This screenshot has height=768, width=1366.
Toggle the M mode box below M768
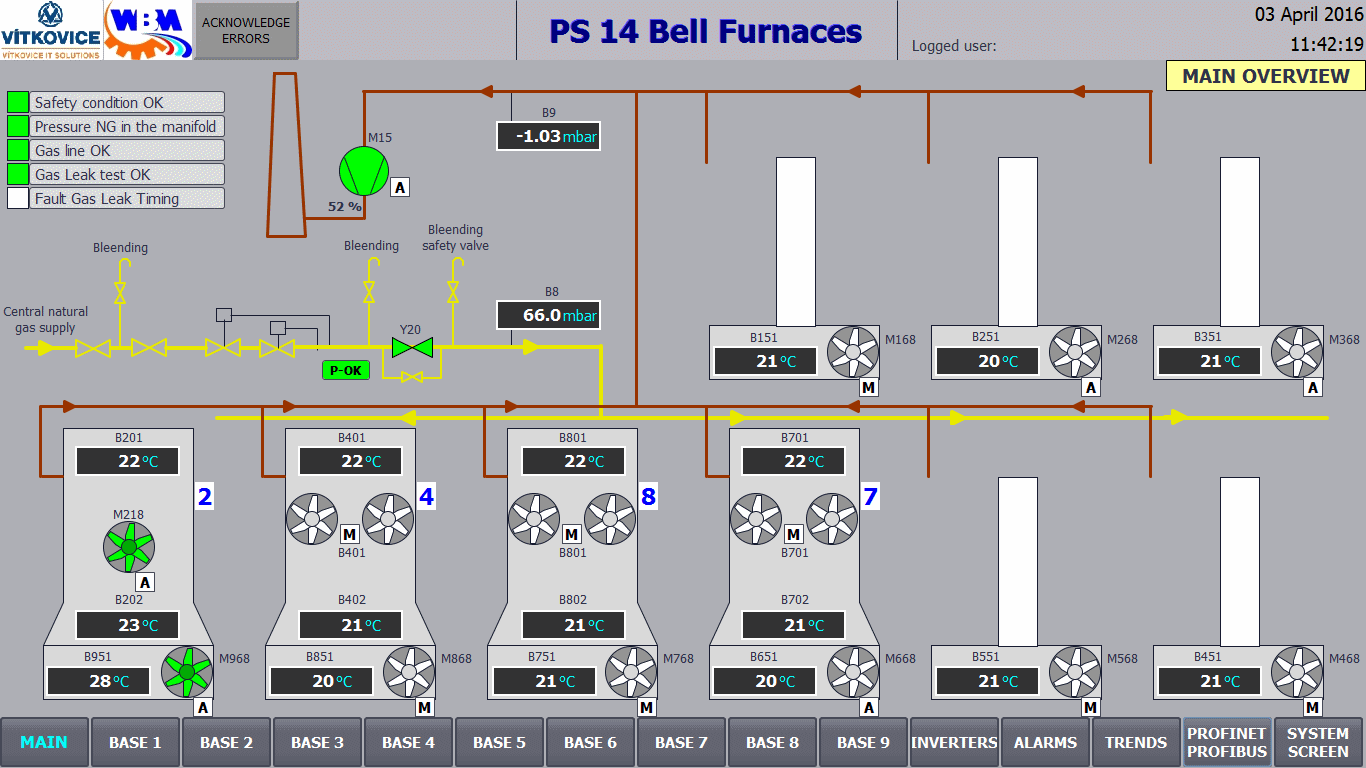pos(646,708)
